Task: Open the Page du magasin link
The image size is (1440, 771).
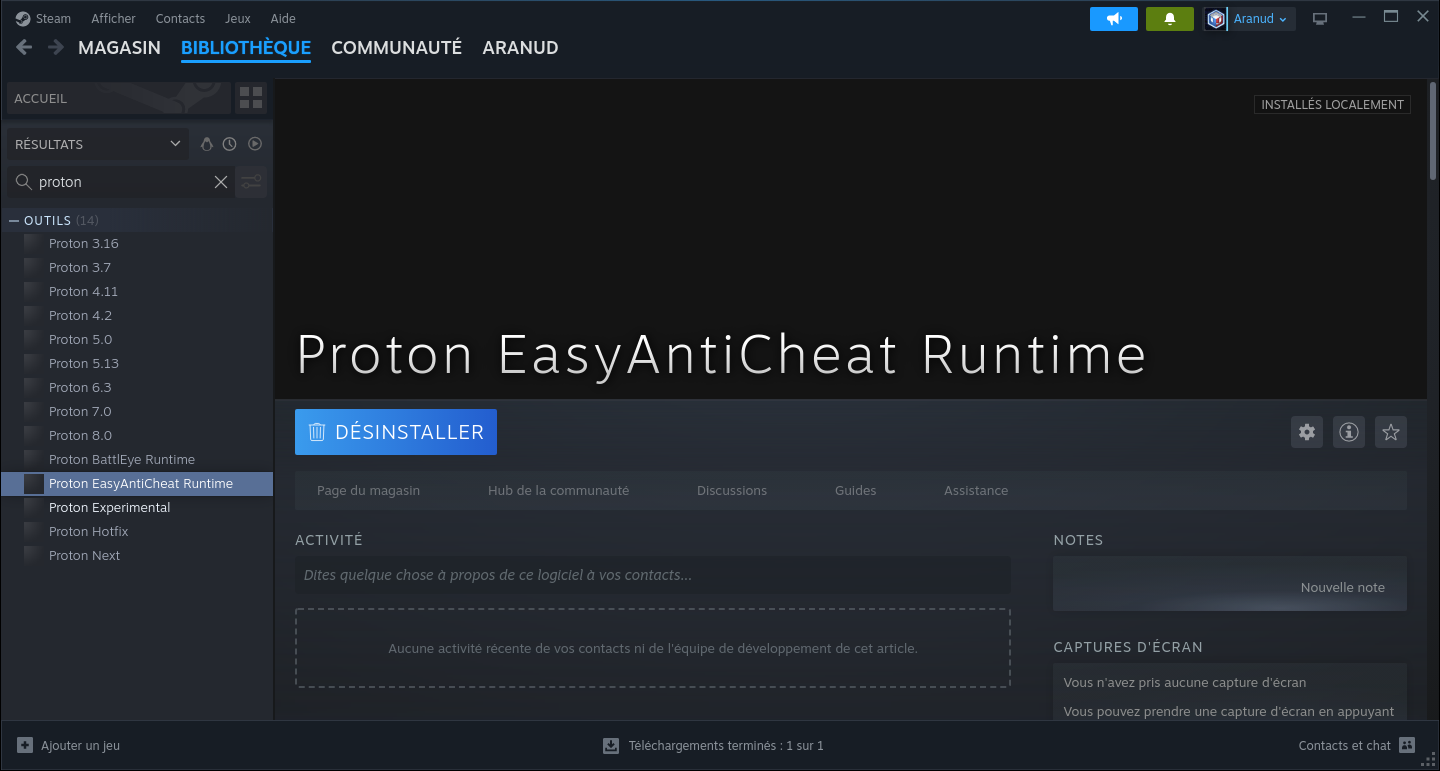Action: (368, 491)
